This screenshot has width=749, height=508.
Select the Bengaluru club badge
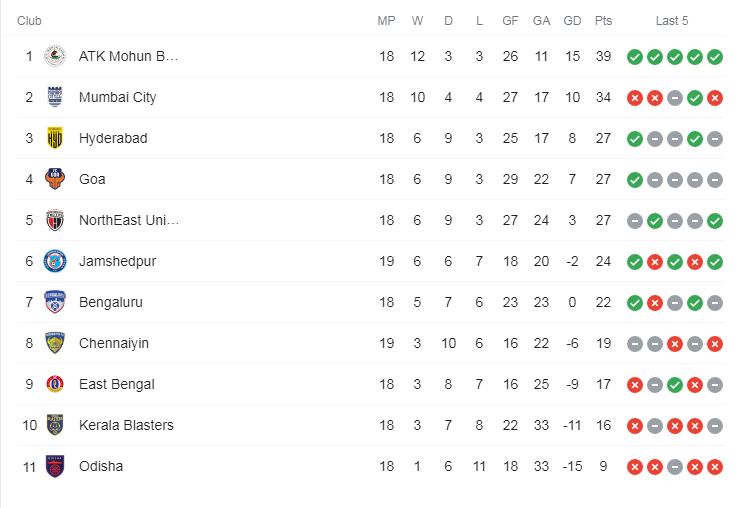pos(55,302)
